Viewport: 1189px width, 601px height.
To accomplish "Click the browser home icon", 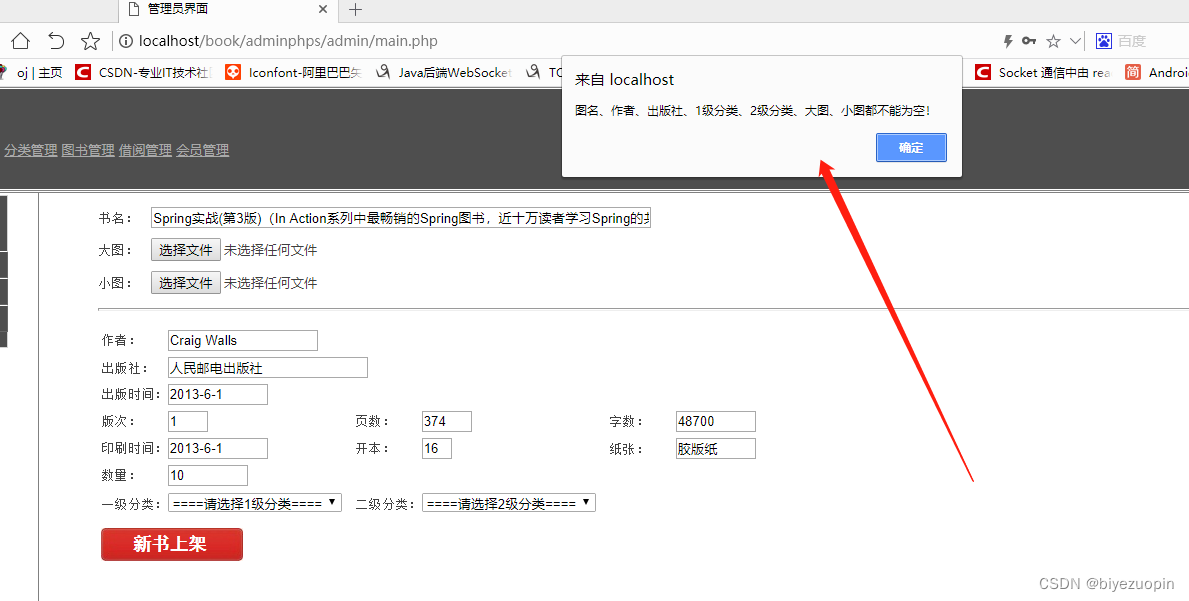I will click(x=20, y=41).
